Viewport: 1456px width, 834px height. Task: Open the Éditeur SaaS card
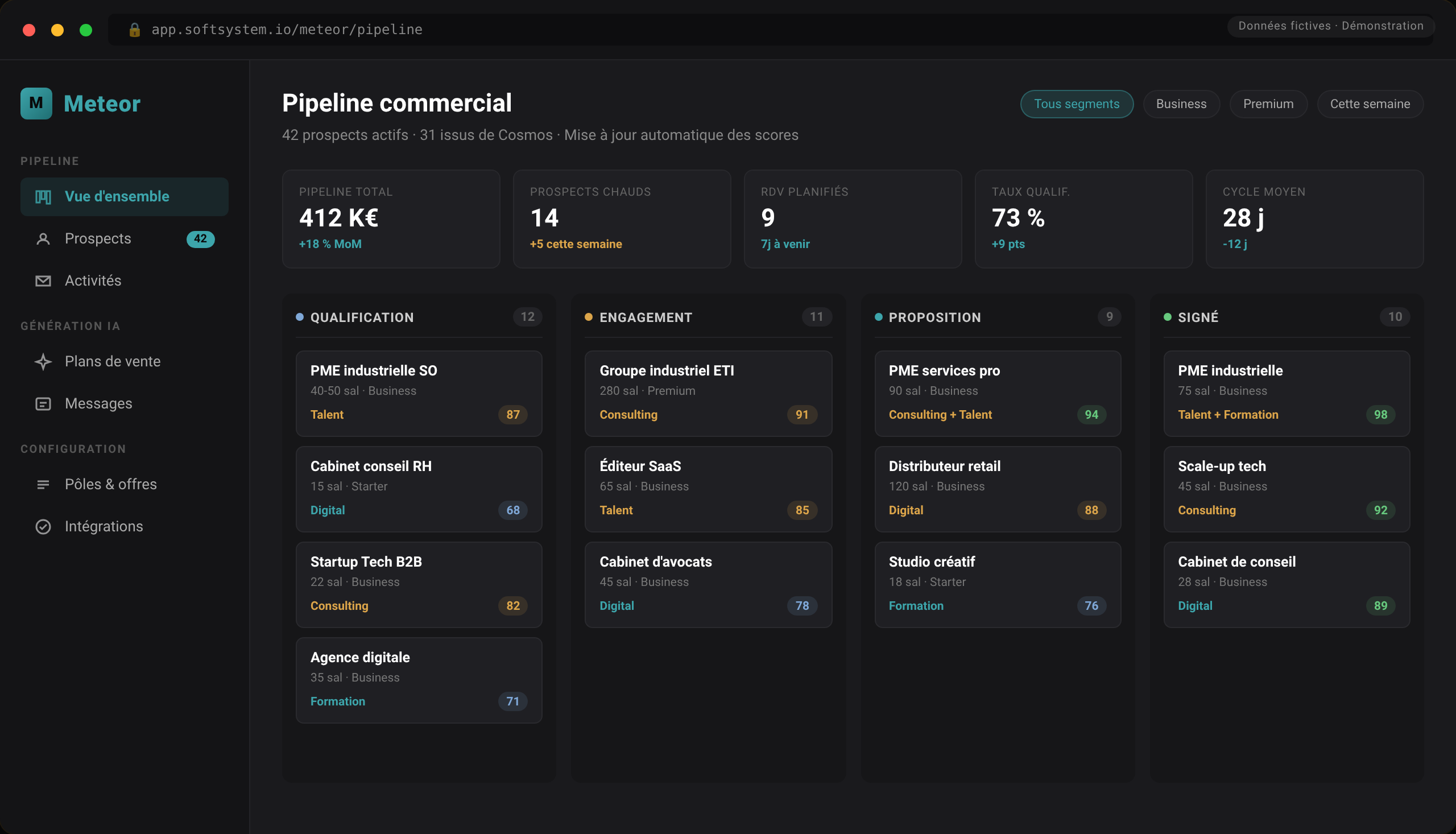click(x=708, y=489)
